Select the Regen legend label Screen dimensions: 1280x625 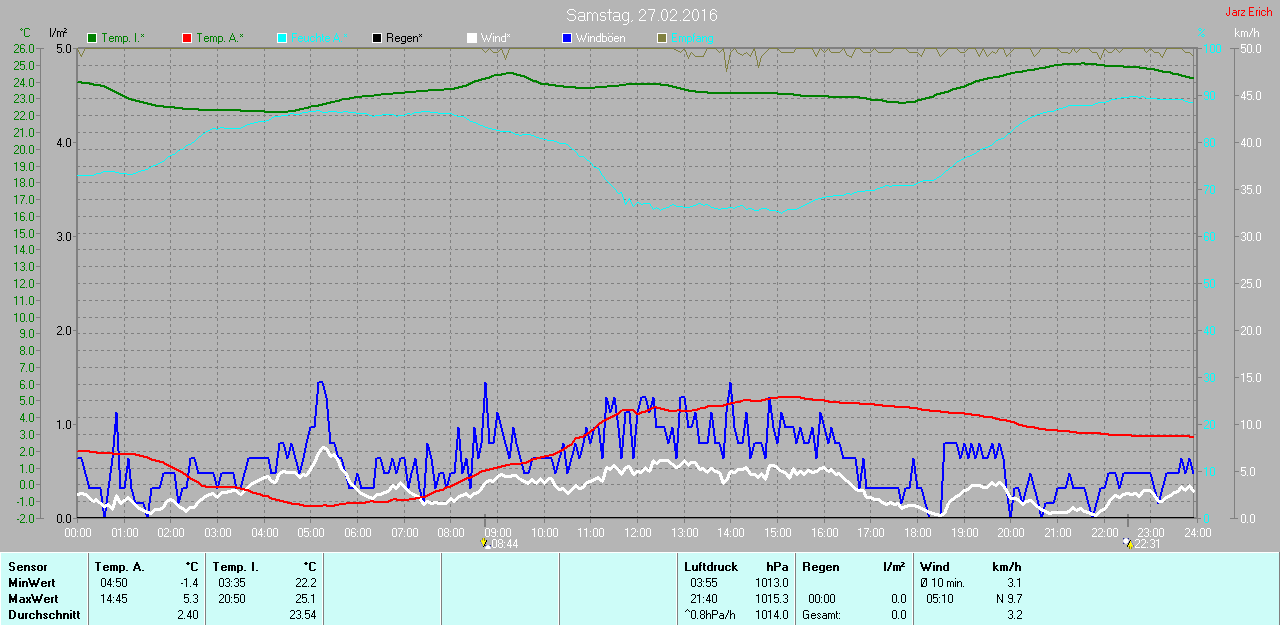[x=404, y=38]
